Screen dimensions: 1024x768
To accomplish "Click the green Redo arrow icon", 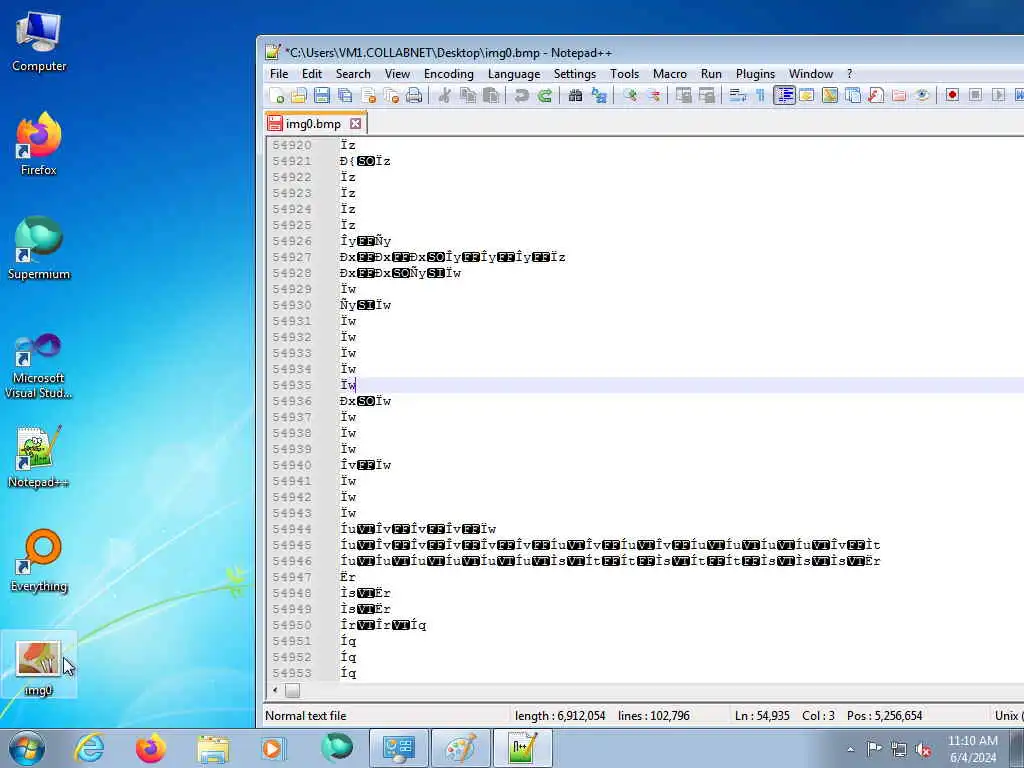I will 545,96.
